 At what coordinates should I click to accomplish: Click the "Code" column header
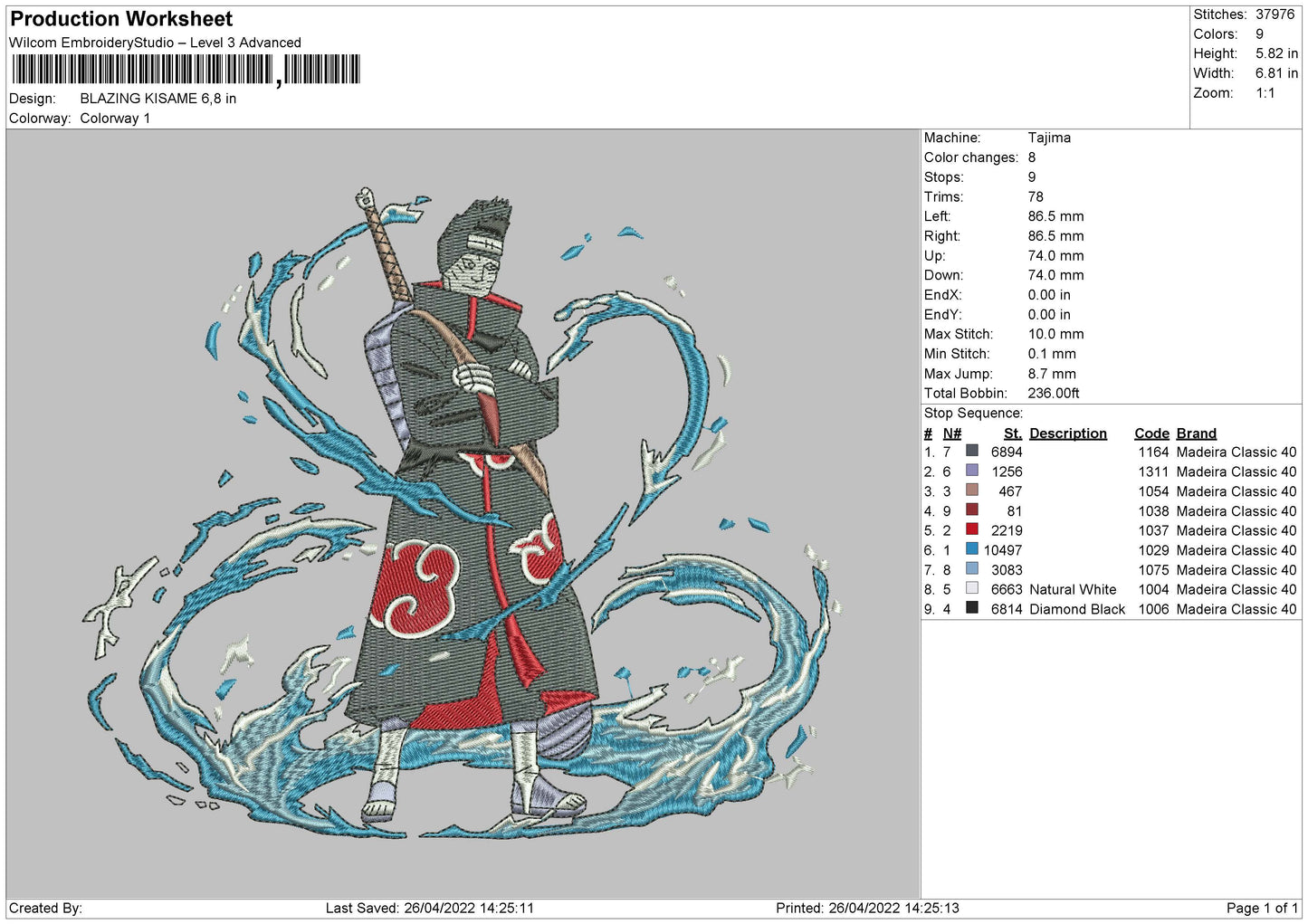pos(1152,433)
